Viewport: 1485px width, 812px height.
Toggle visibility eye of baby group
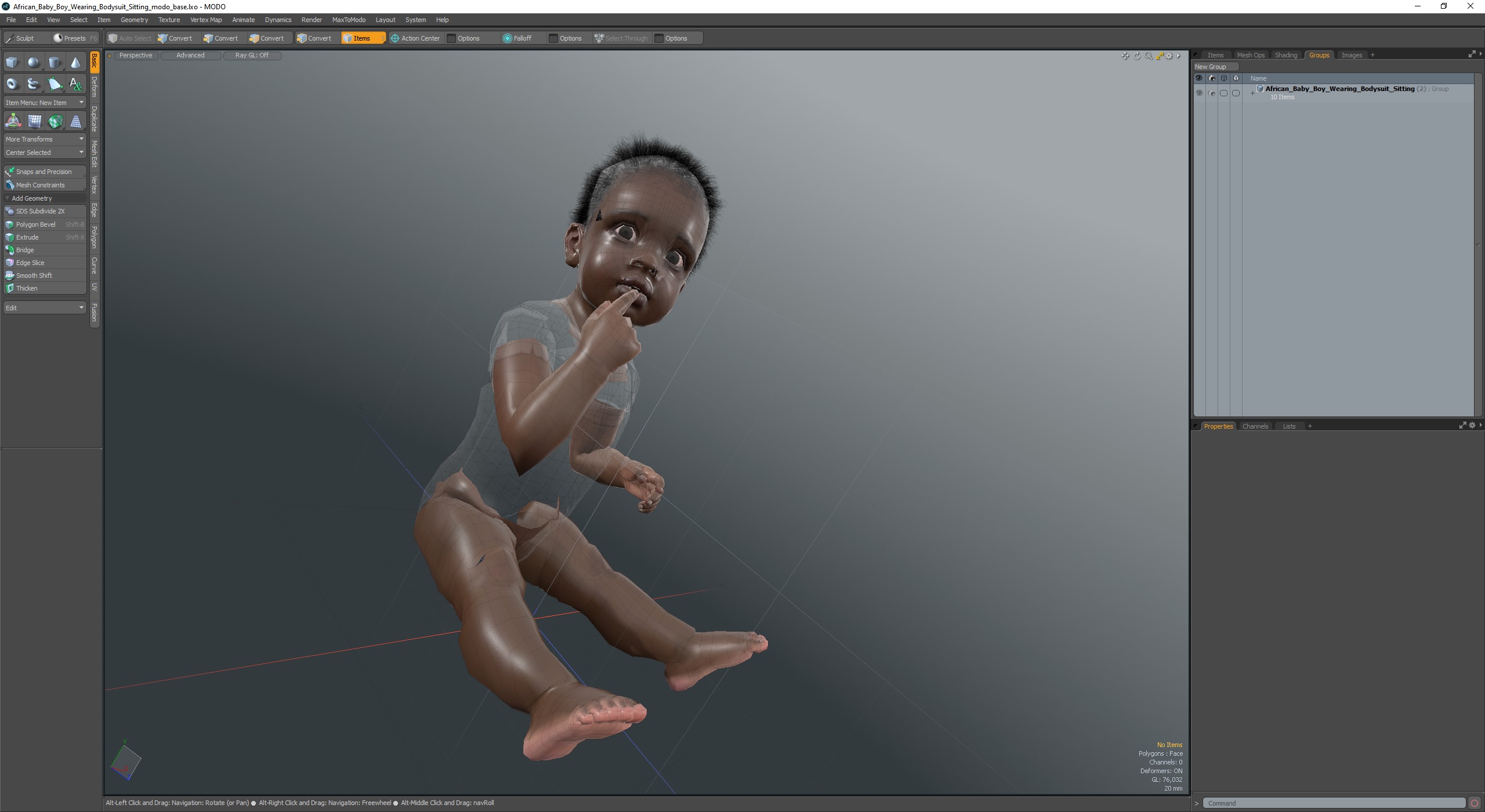tap(1199, 93)
